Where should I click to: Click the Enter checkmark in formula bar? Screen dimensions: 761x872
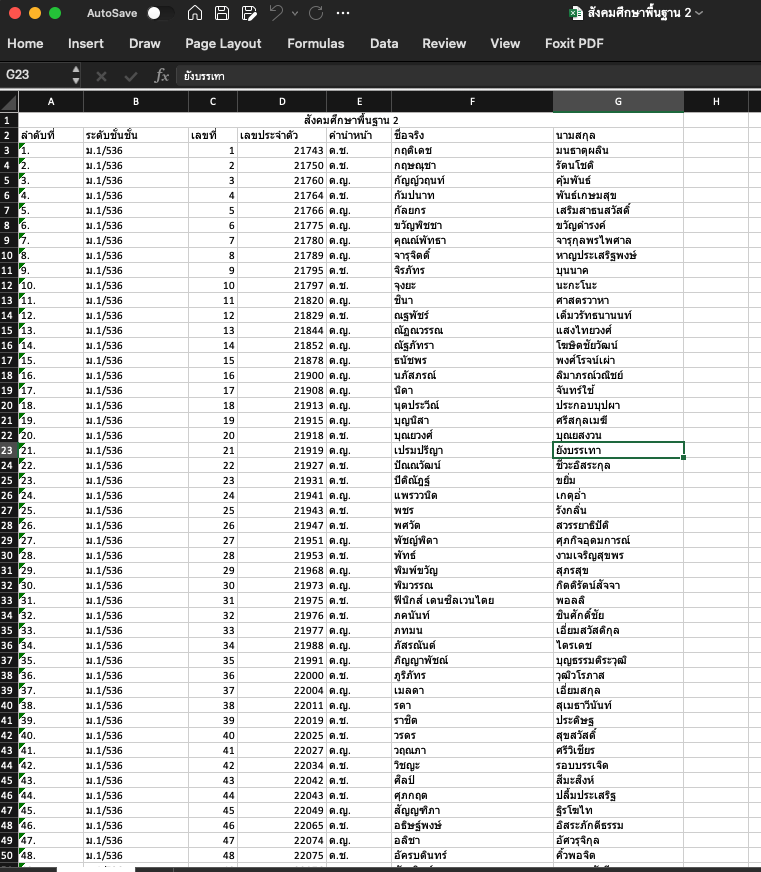[130, 76]
